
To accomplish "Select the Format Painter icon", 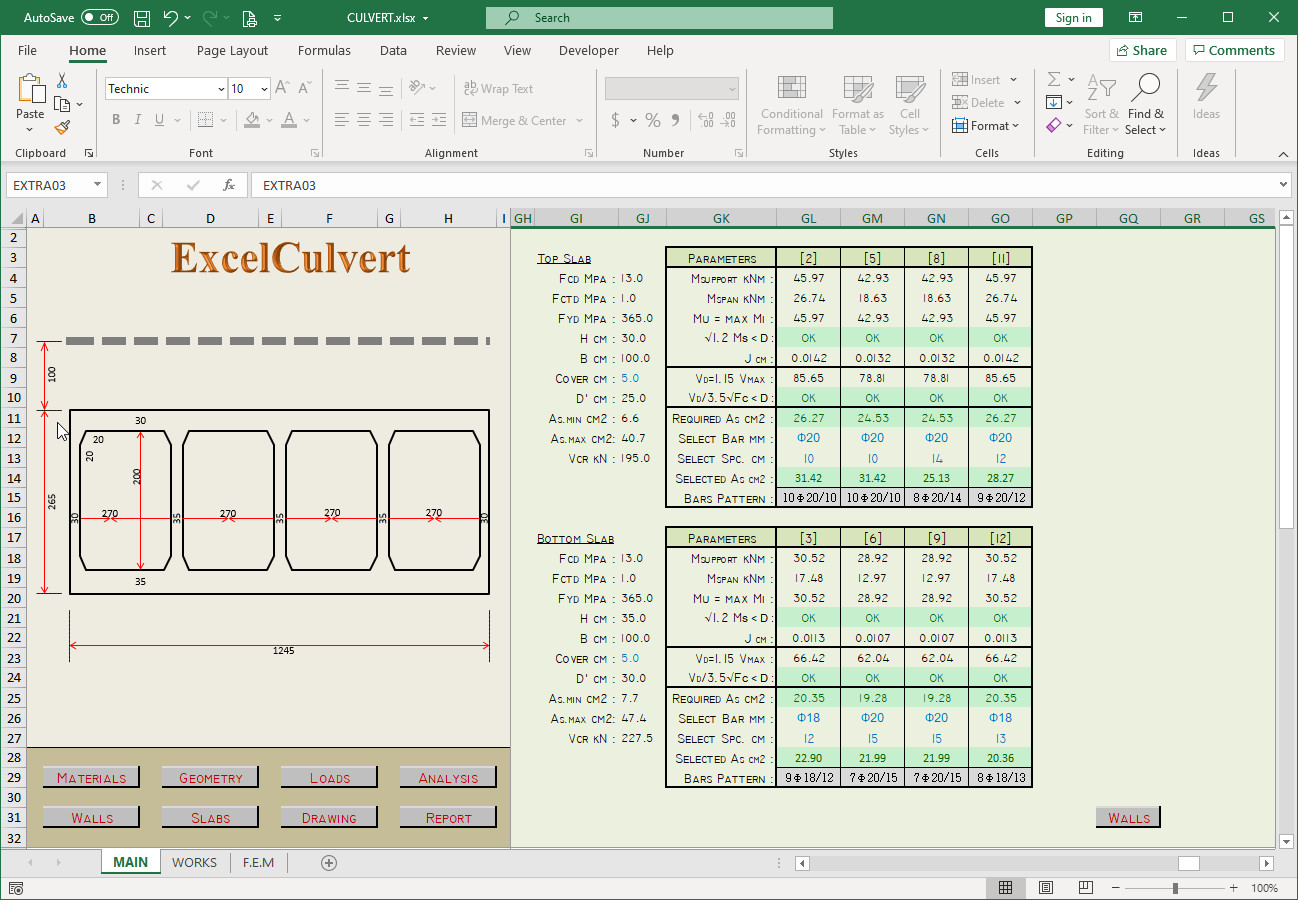I will point(60,126).
